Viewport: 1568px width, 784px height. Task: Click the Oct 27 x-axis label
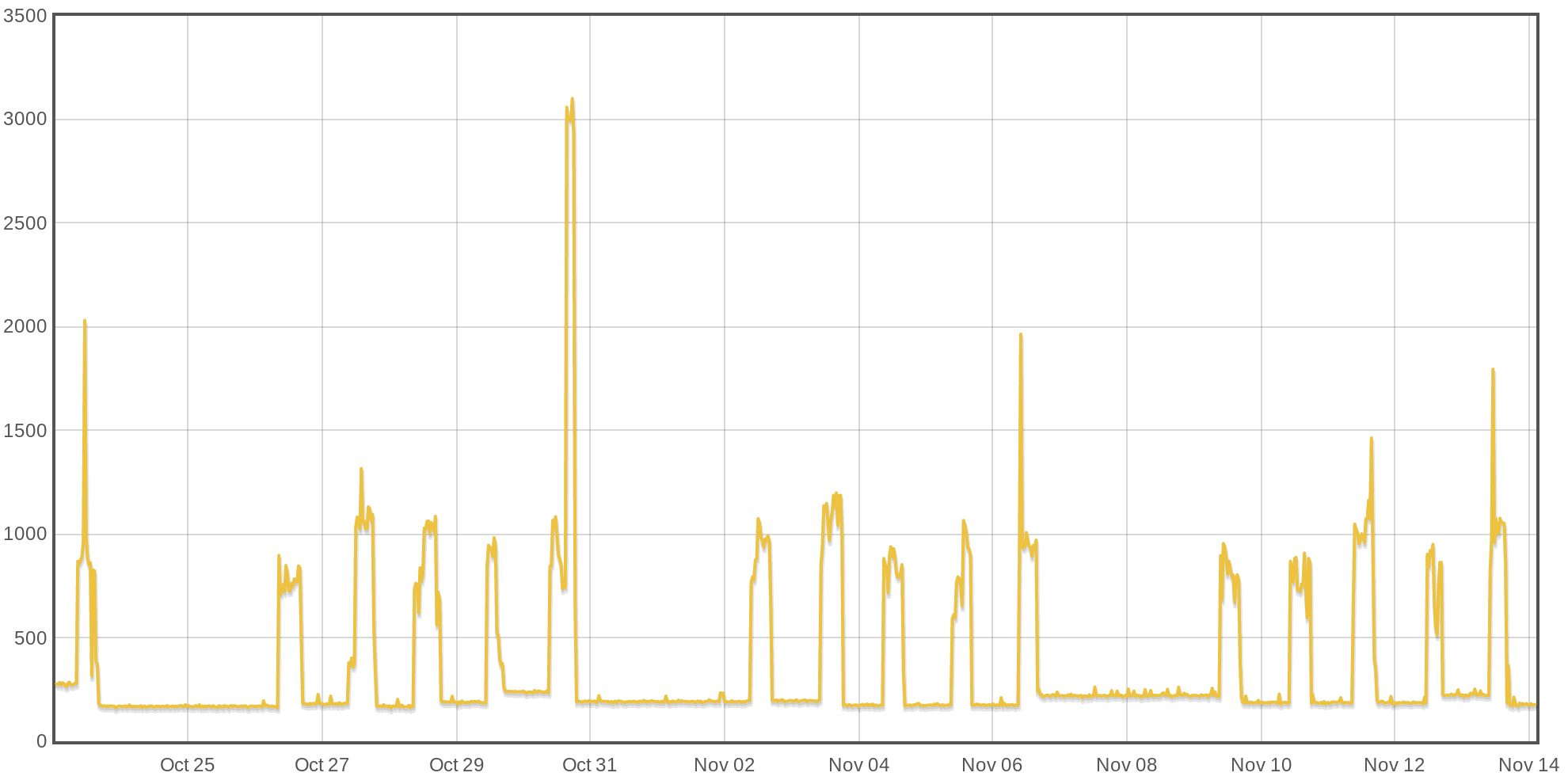(322, 767)
